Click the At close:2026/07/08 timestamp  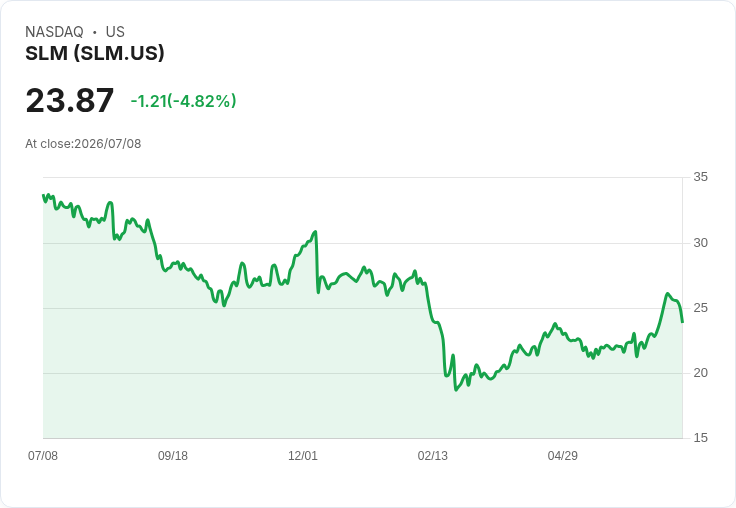(83, 144)
